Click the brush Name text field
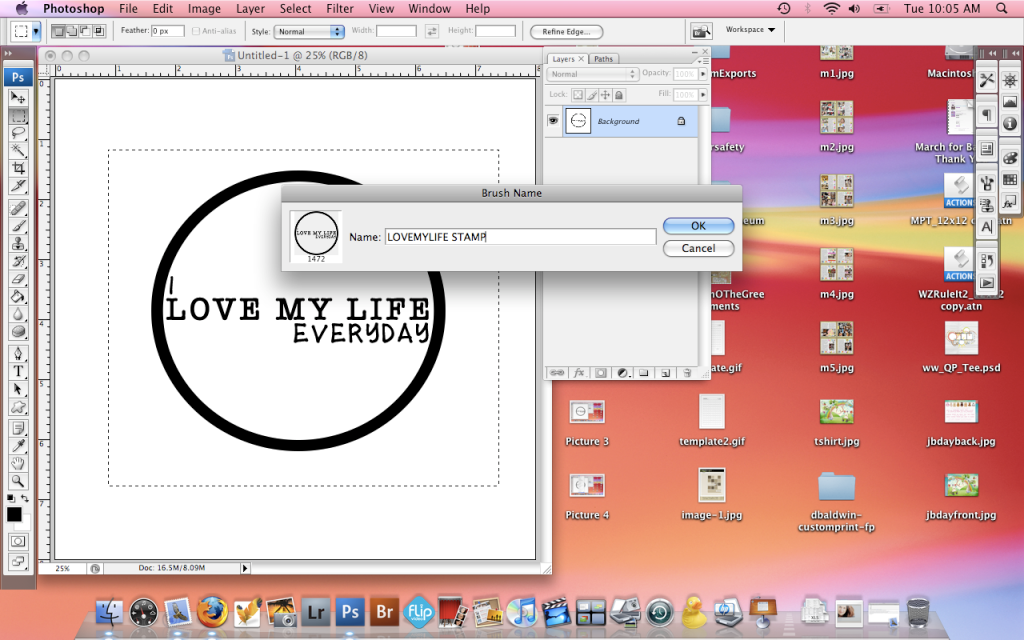1024x640 pixels. (520, 237)
